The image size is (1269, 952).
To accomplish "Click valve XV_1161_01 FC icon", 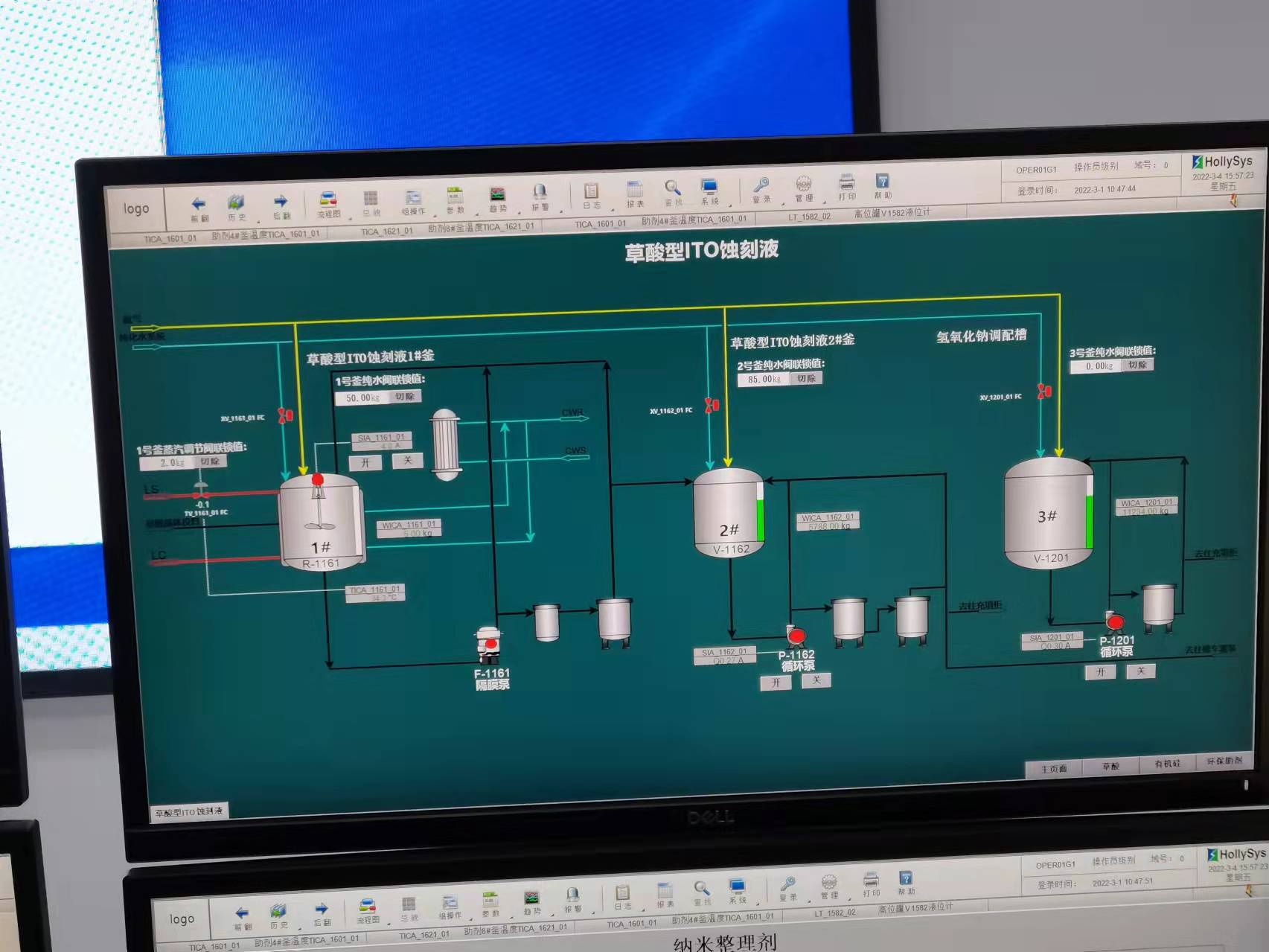I will tap(285, 415).
